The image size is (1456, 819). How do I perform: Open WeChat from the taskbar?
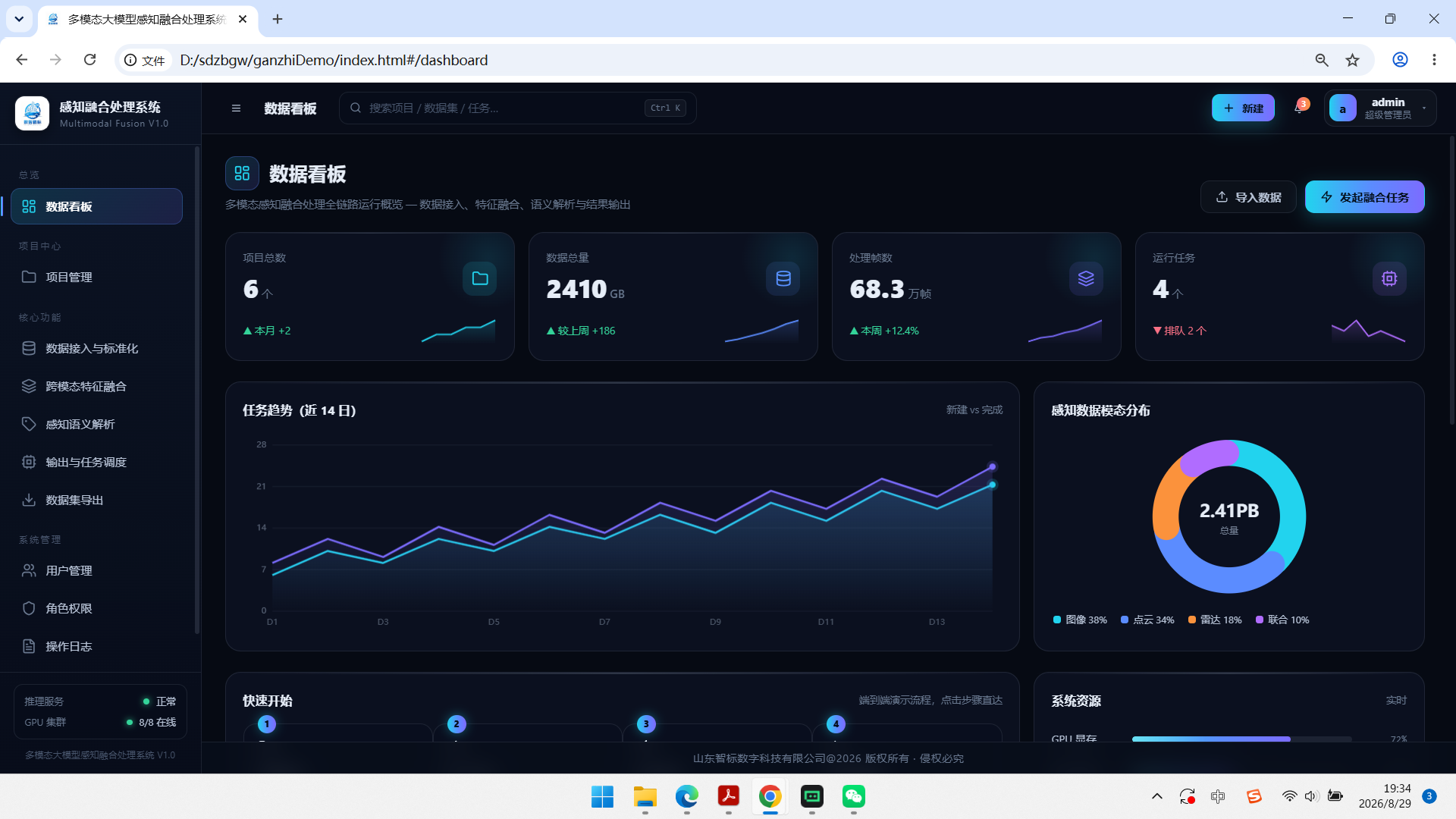pyautogui.click(x=854, y=796)
